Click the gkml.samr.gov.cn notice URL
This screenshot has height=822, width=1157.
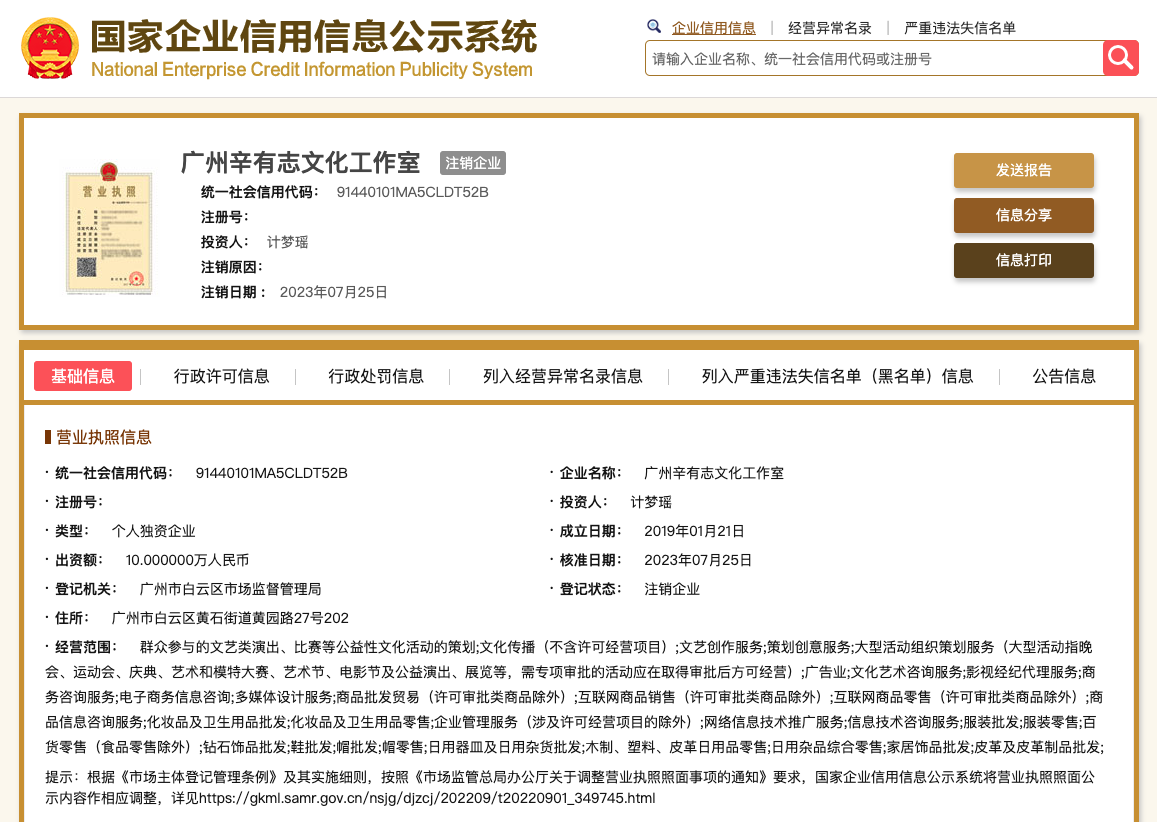point(427,798)
